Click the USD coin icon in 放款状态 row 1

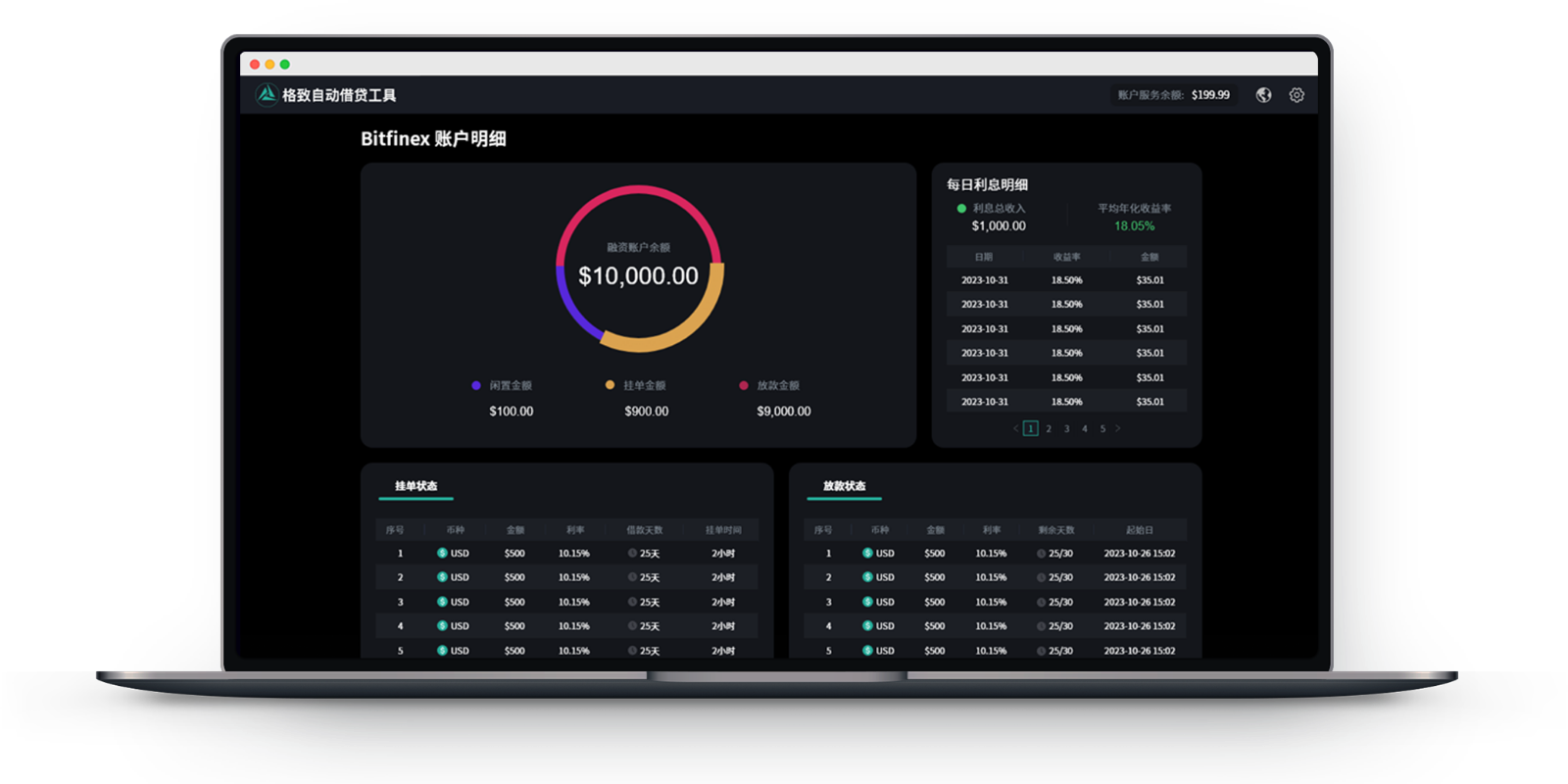(x=867, y=553)
